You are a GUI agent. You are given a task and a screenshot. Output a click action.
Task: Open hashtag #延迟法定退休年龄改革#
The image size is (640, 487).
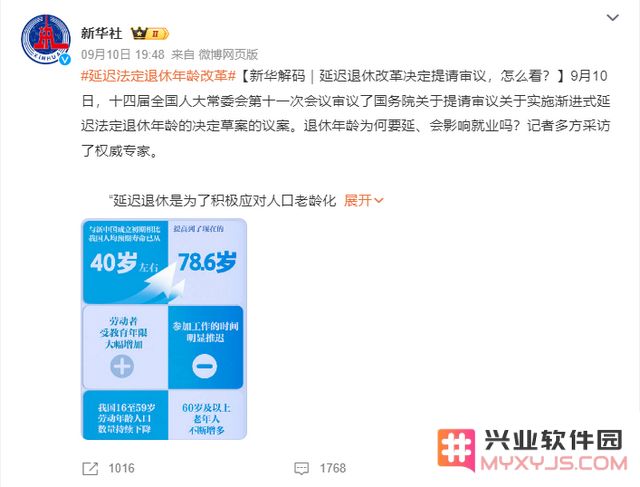pyautogui.click(x=158, y=76)
